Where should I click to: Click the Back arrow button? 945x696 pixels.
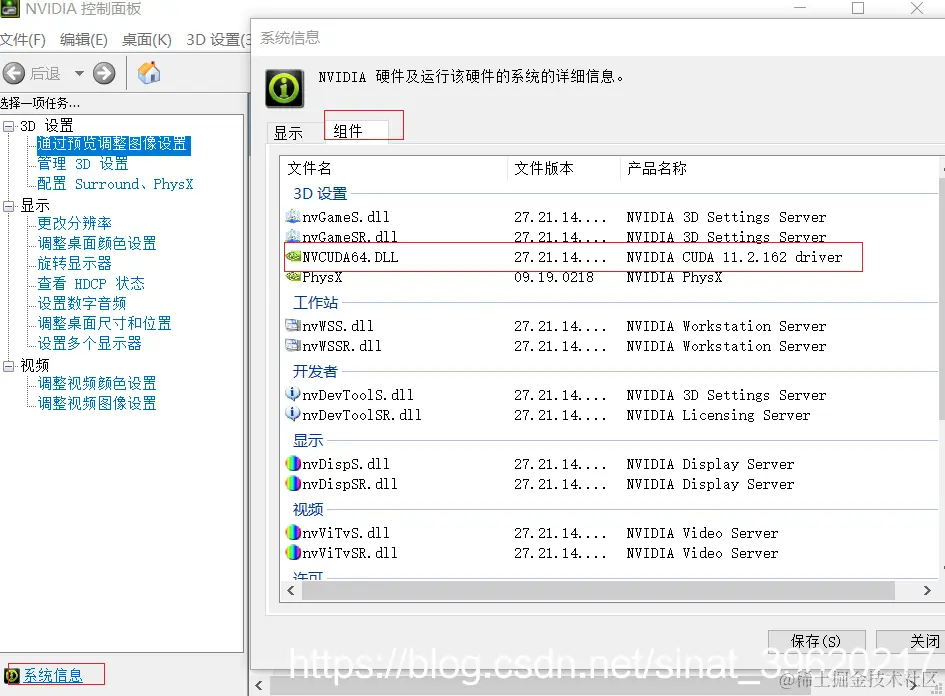pyautogui.click(x=14, y=74)
